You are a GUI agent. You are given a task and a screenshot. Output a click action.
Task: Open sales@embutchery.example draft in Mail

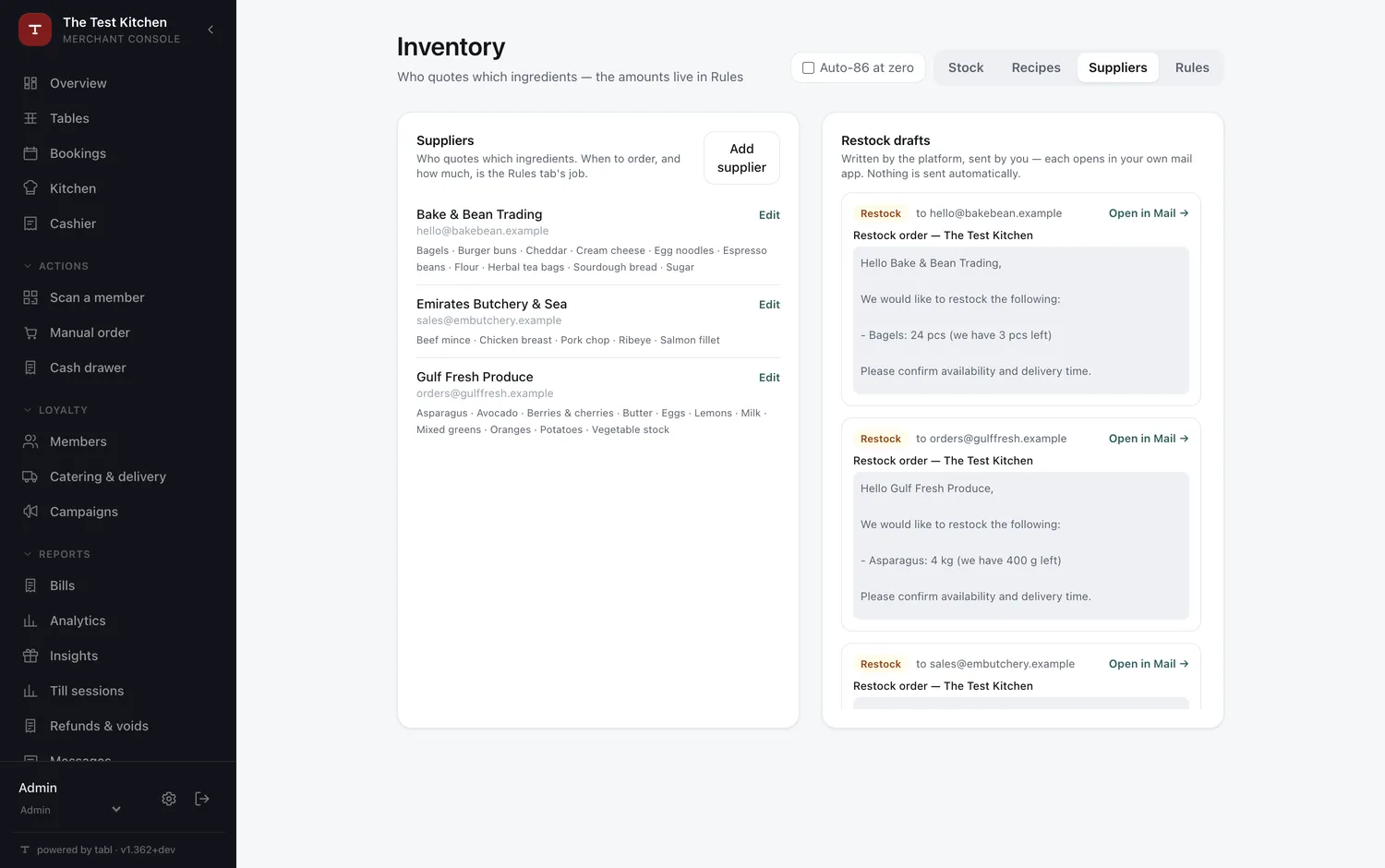point(1149,664)
